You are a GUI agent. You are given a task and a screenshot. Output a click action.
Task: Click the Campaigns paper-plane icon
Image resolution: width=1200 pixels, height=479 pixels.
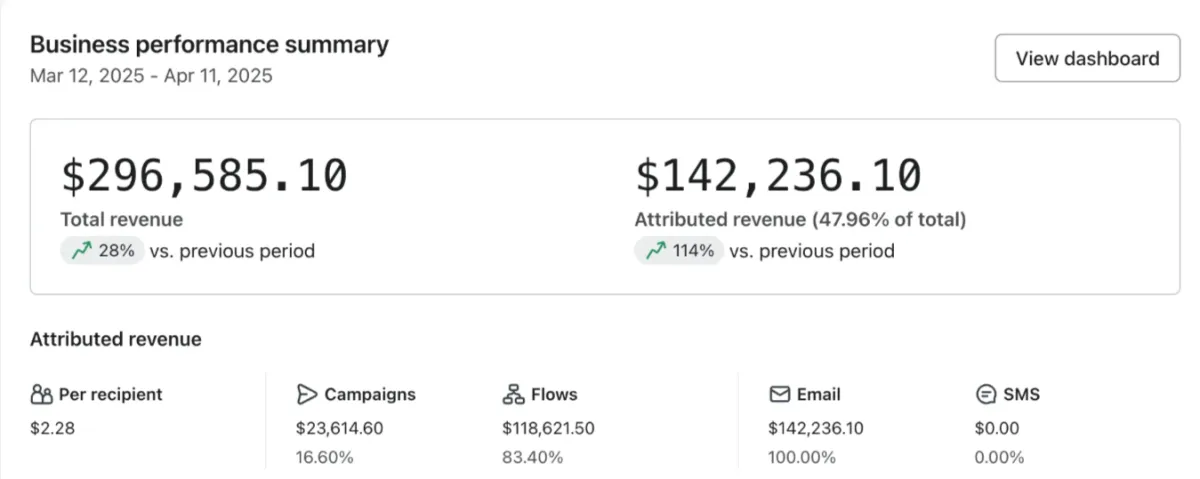307,394
